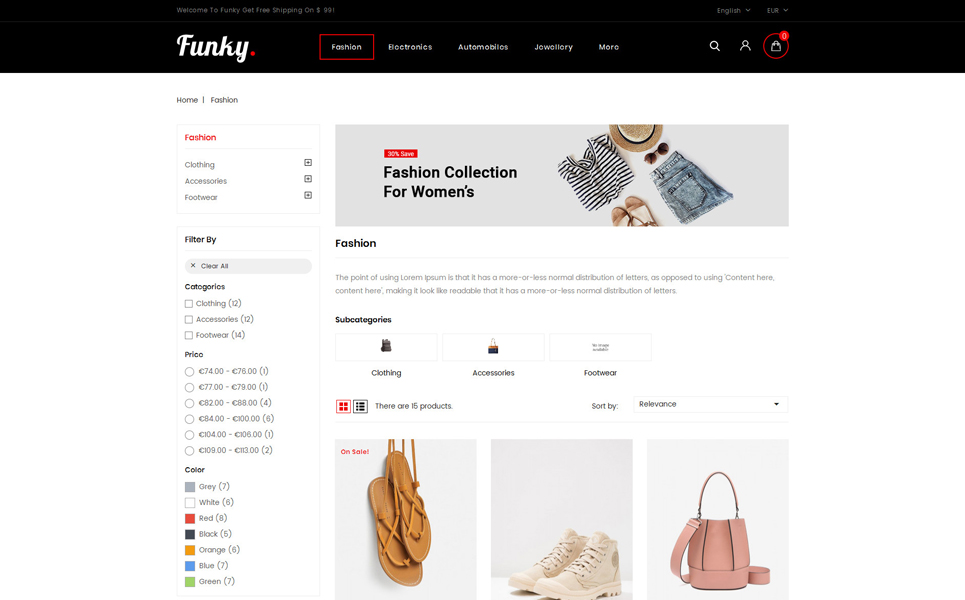The width and height of the screenshot is (965, 600).
Task: Check the Footwear (14) category filter
Action: [x=189, y=335]
